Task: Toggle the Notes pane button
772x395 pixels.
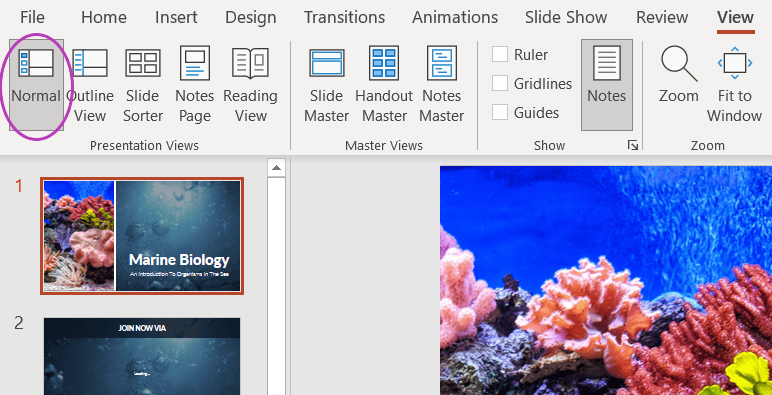Action: (607, 85)
